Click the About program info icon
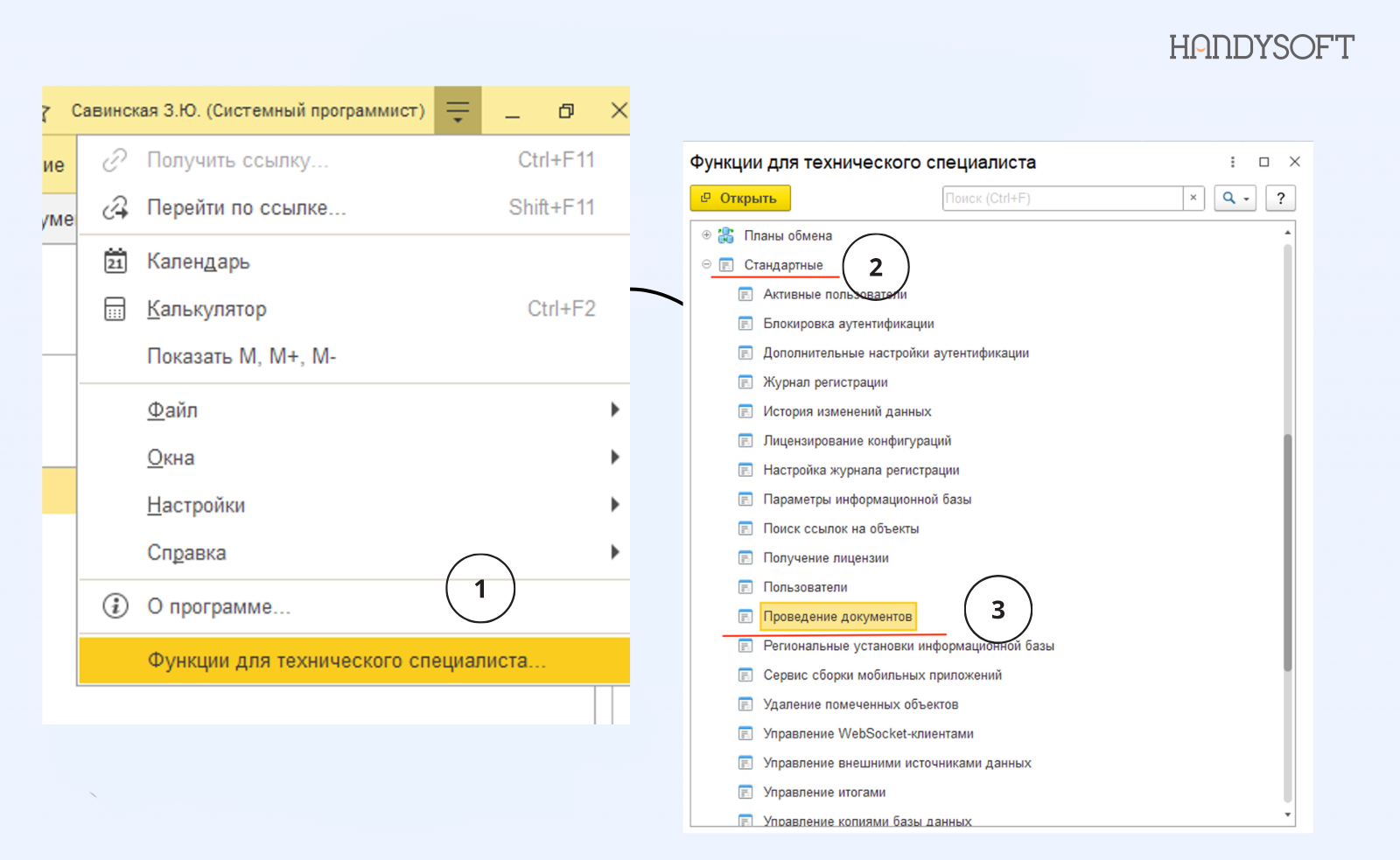Image resolution: width=1400 pixels, height=860 pixels. [115, 605]
